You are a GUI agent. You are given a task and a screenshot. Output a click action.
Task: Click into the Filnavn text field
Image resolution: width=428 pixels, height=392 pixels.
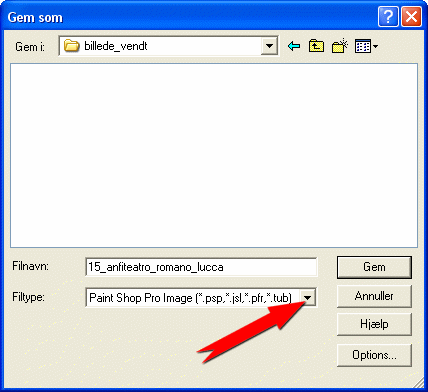tap(201, 267)
